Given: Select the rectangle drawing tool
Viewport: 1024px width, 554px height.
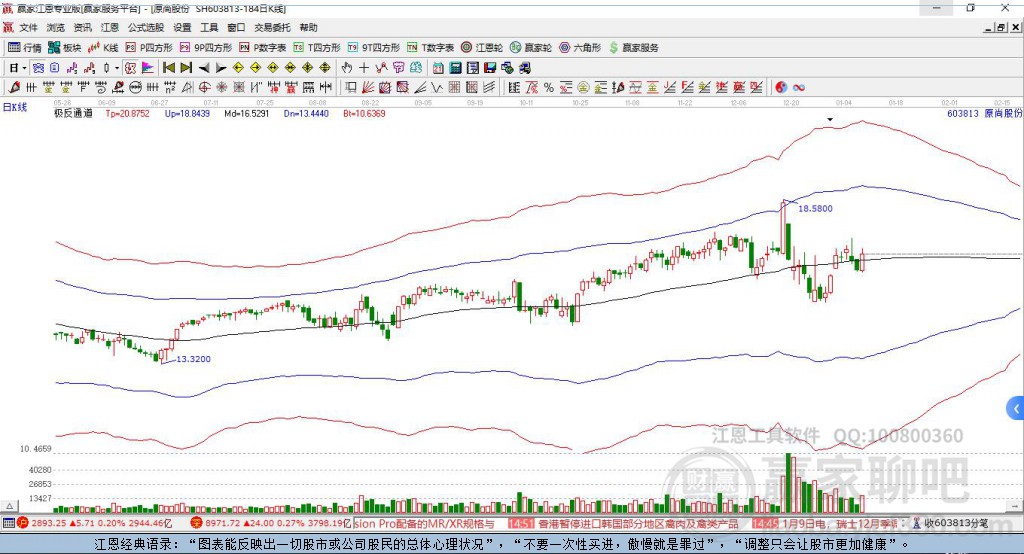Looking at the screenshot, I should (x=351, y=88).
